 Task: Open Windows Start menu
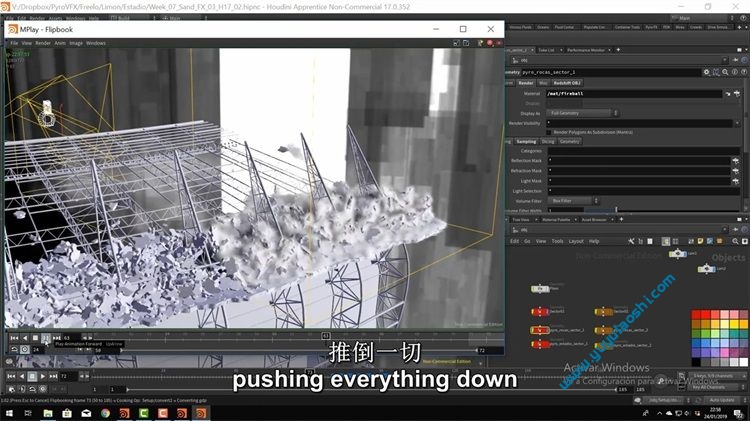(x=9, y=413)
